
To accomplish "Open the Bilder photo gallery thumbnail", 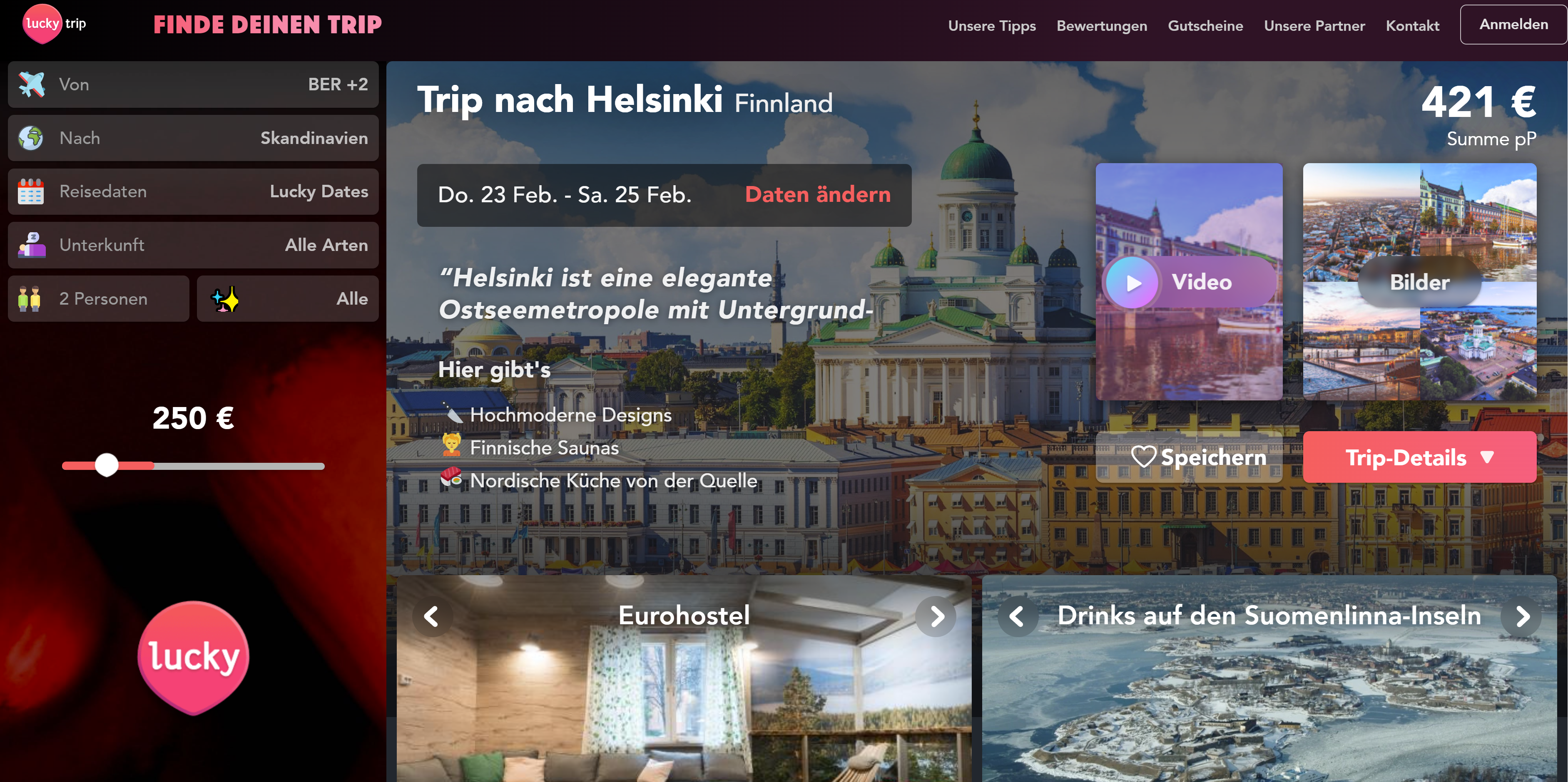I will tap(1419, 282).
